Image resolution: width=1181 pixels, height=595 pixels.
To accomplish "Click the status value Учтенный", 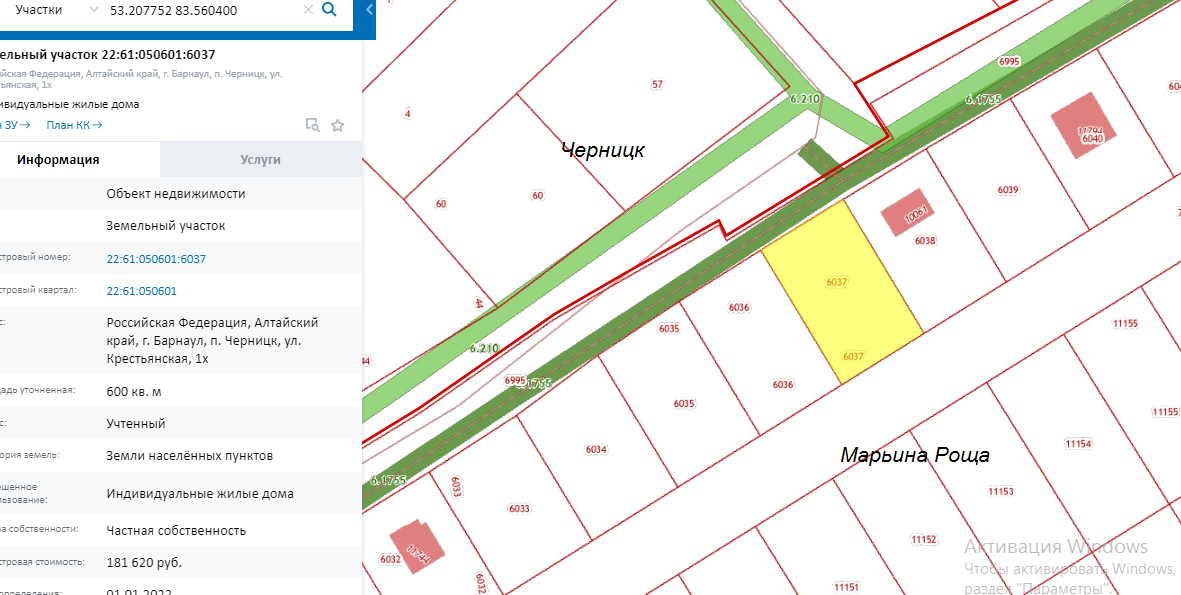I will point(136,424).
